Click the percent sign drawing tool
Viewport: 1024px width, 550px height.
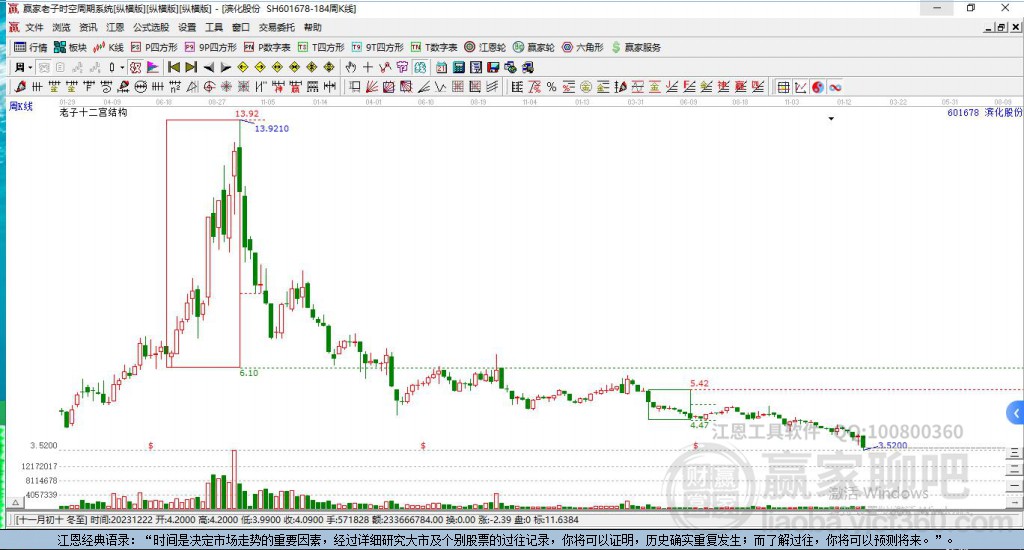click(x=551, y=87)
